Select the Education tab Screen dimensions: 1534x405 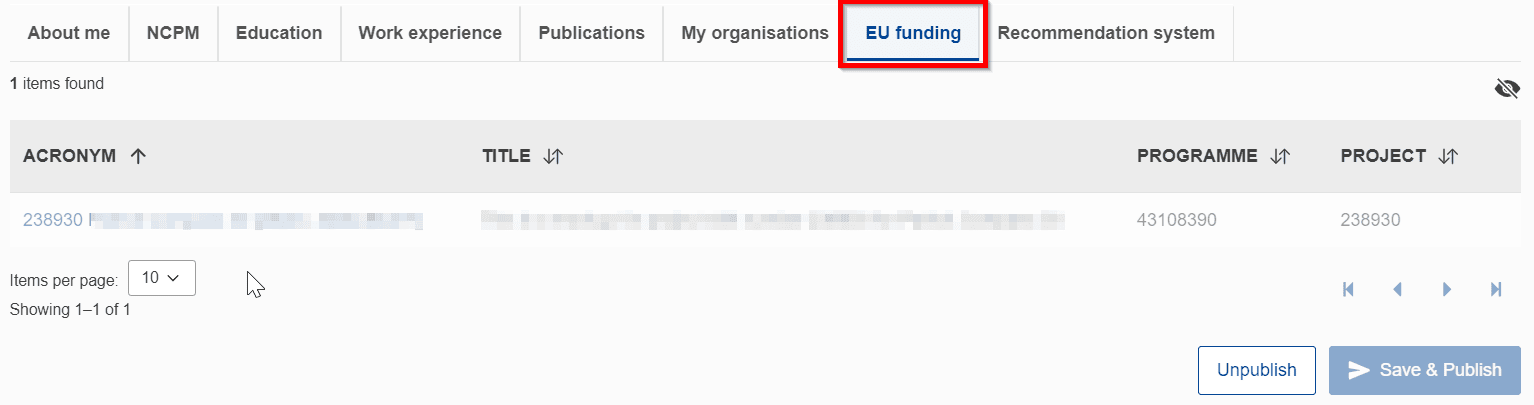[279, 33]
